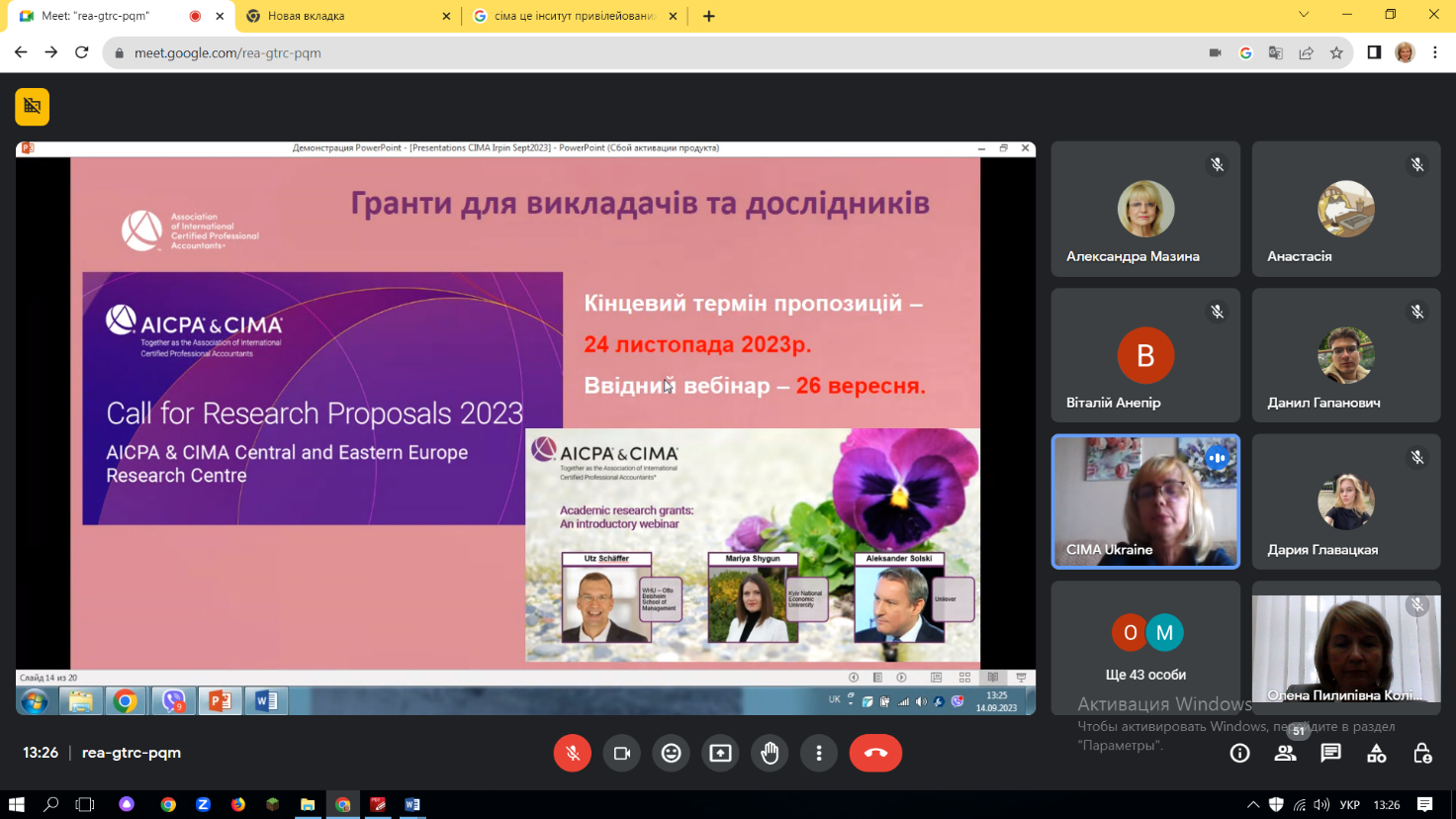Click muted mic icon on Александра Мазина's tile

[x=1218, y=165]
